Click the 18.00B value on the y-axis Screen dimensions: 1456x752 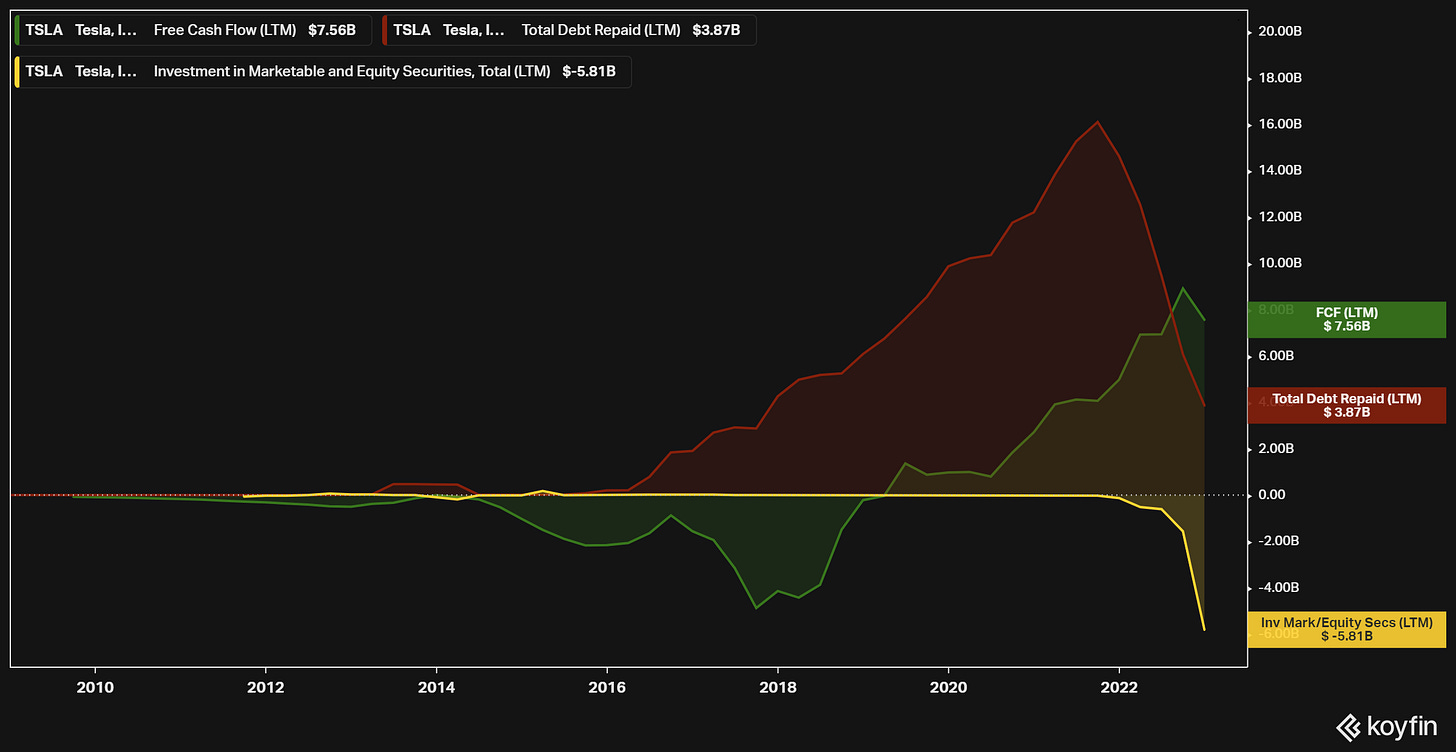pyautogui.click(x=1280, y=78)
